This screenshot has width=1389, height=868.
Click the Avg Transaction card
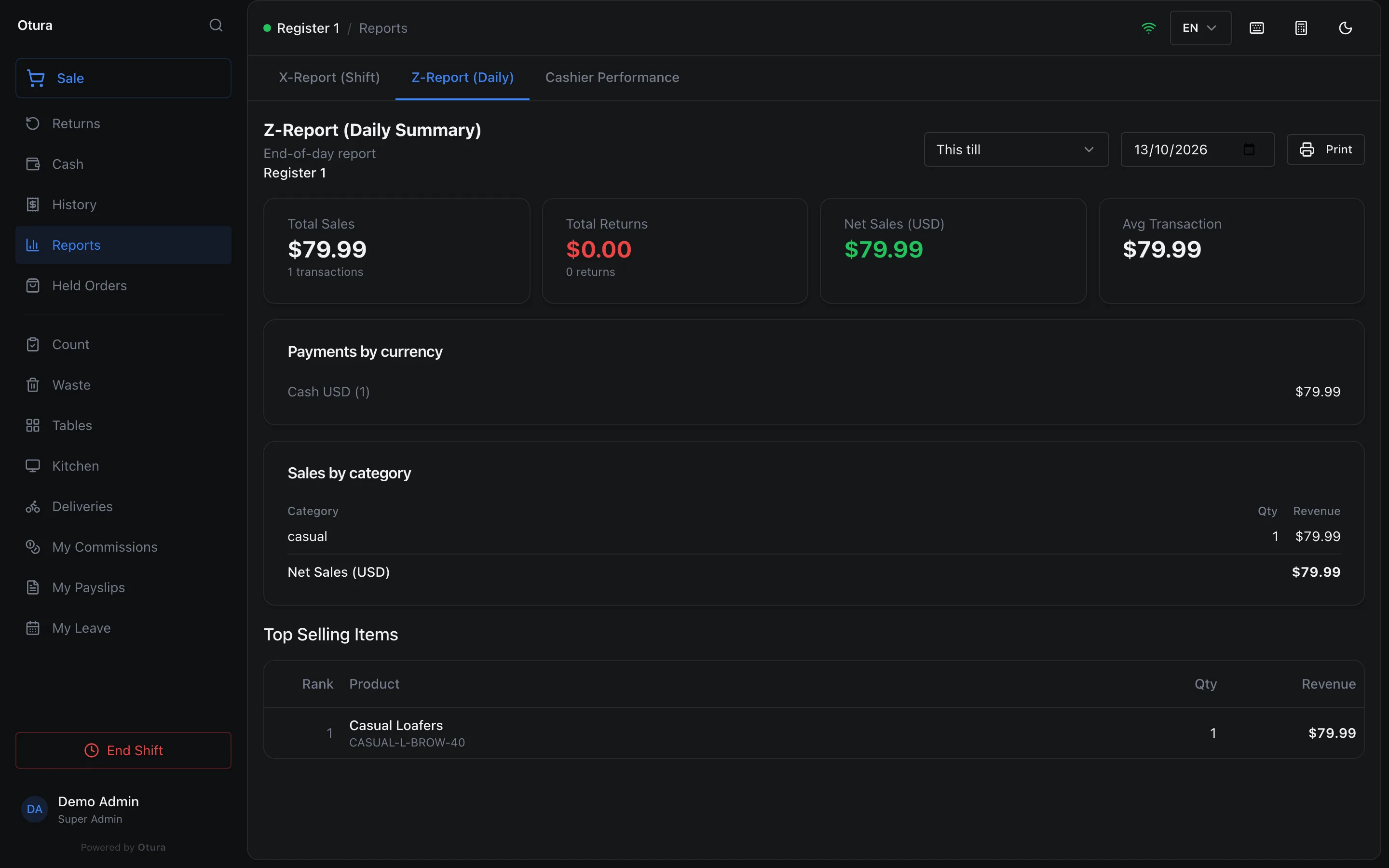tap(1231, 251)
